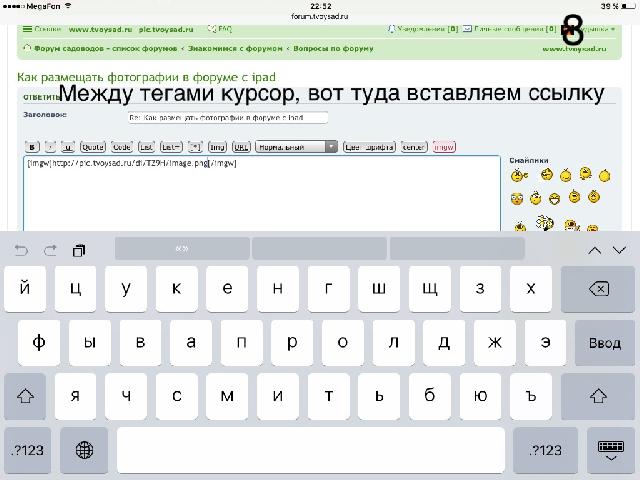The width and height of the screenshot is (640, 480).
Task: Insert a List tag
Action: pyautogui.click(x=146, y=147)
